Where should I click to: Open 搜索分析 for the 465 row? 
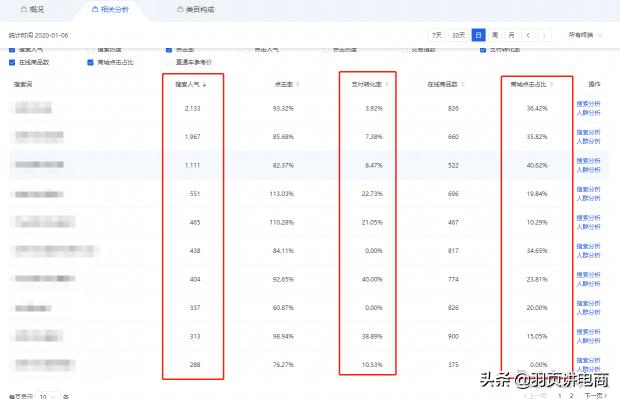pos(588,217)
